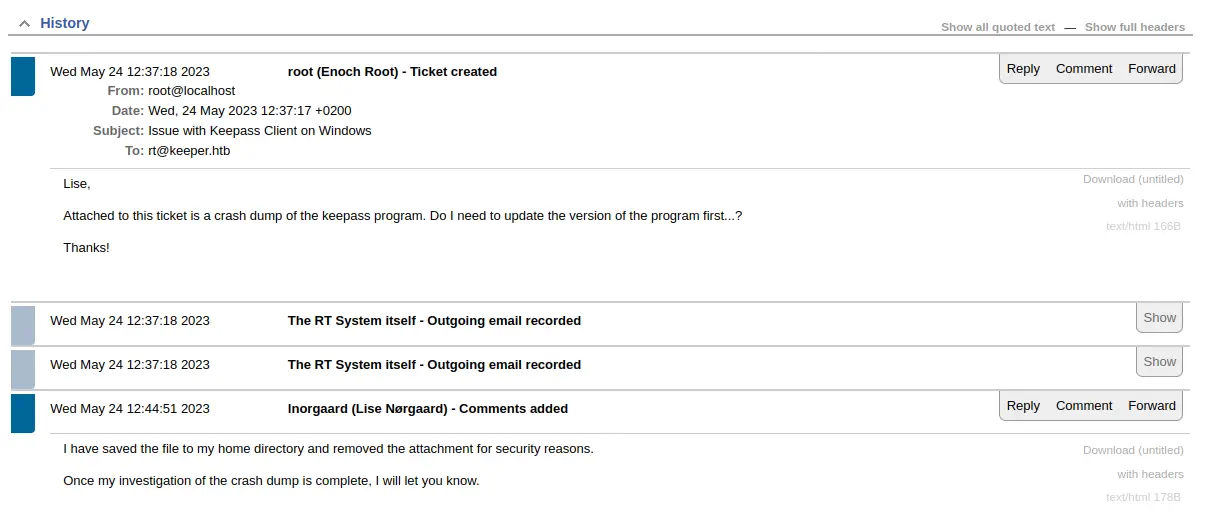Click the History section title link

[65, 23]
